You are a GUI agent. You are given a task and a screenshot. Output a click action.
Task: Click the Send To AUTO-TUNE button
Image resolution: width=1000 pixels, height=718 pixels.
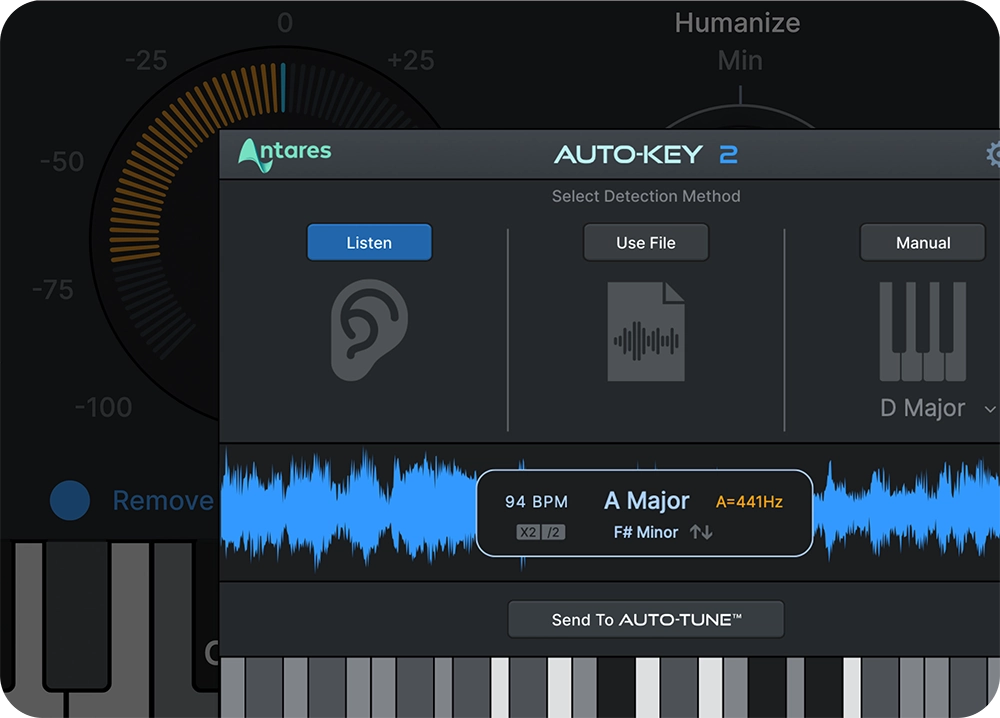(646, 619)
